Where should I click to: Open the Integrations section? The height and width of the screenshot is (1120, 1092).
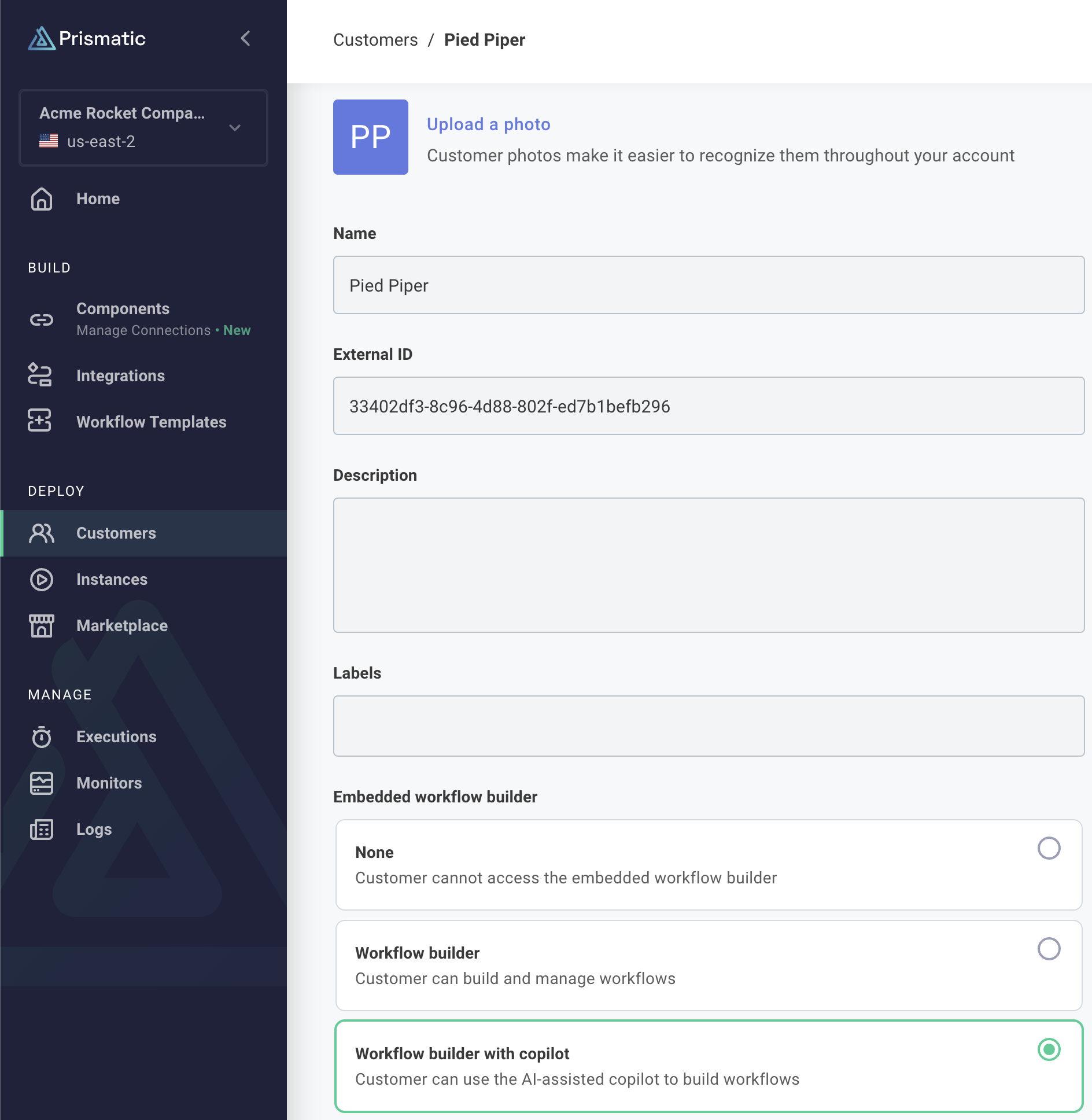click(120, 375)
